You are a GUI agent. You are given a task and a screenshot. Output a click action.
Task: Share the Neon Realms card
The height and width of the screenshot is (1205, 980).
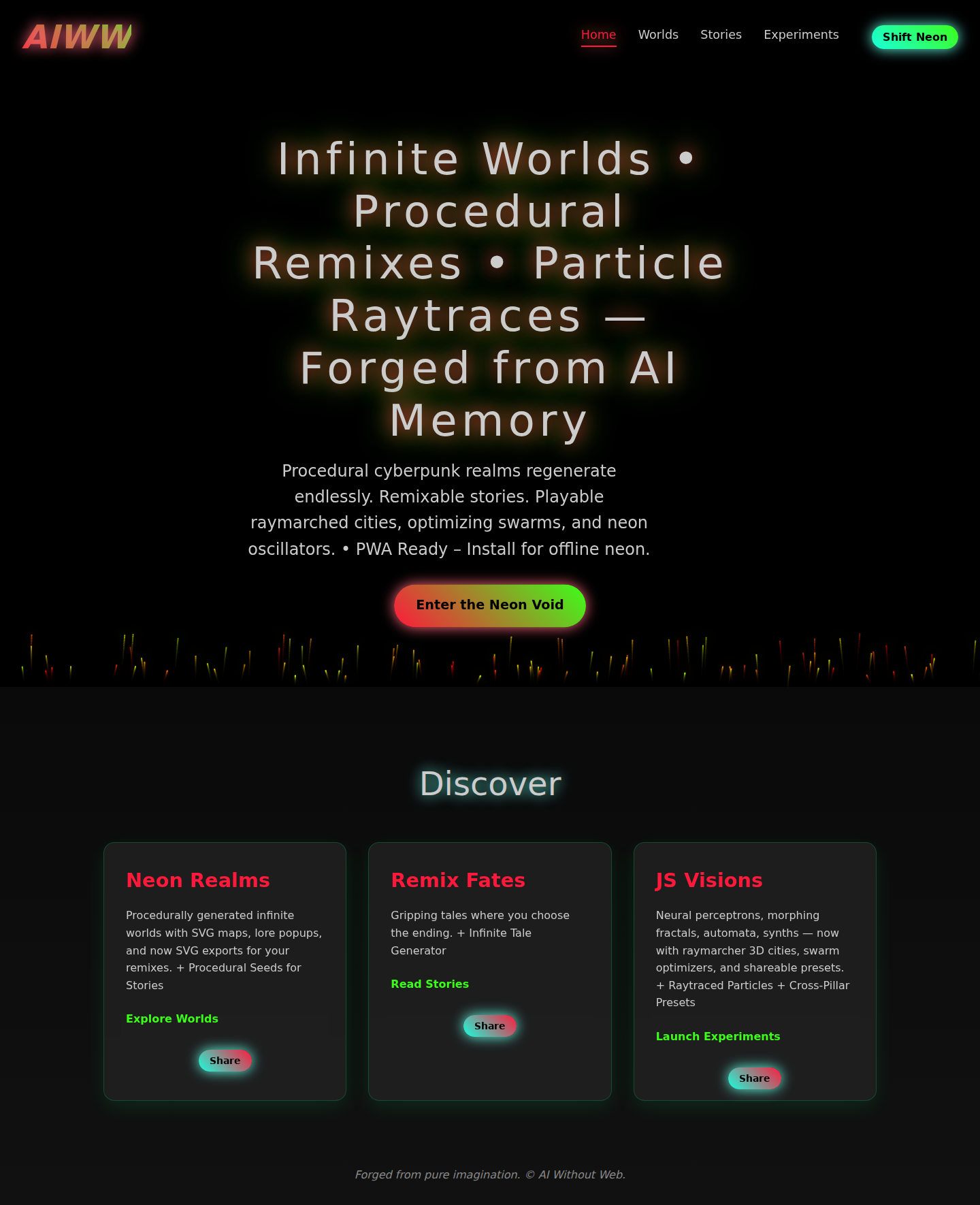[x=225, y=1061]
